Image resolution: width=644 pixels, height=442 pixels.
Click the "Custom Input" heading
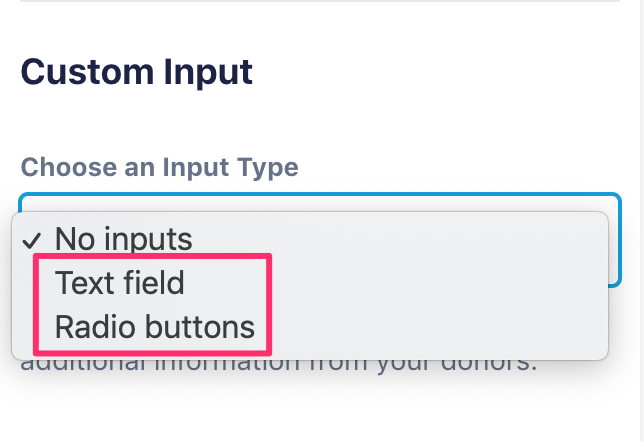pyautogui.click(x=136, y=72)
